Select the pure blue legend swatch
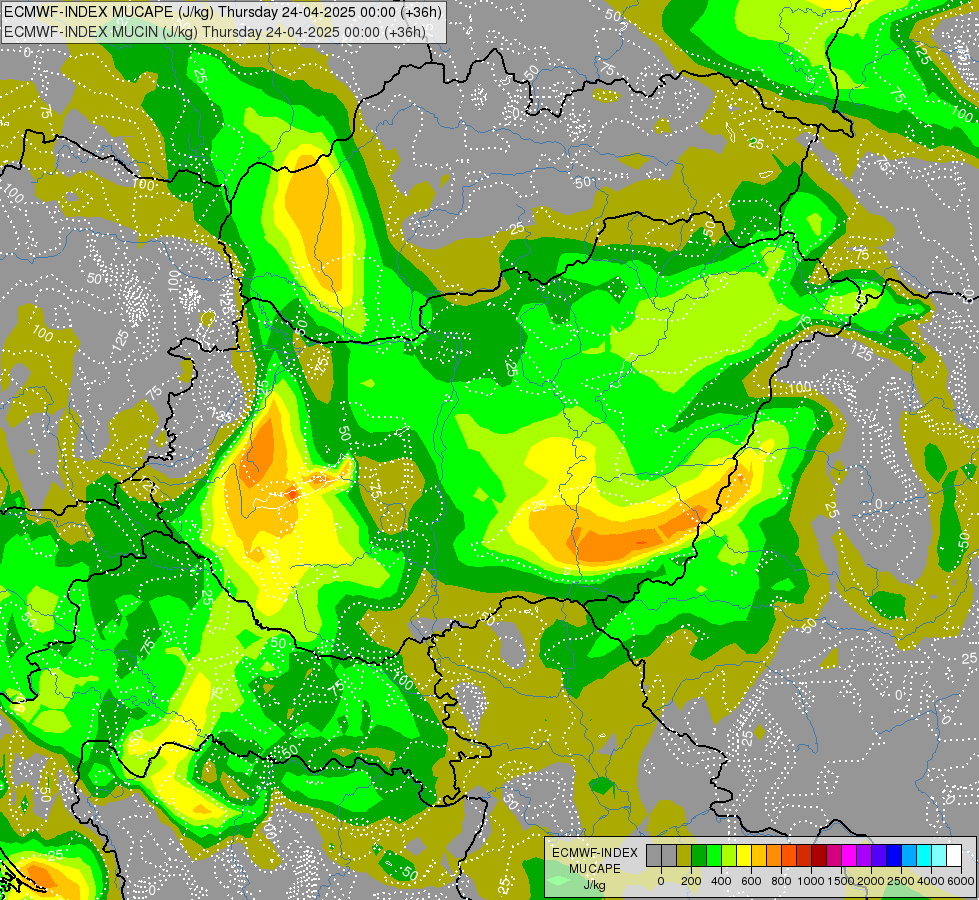 pos(894,856)
